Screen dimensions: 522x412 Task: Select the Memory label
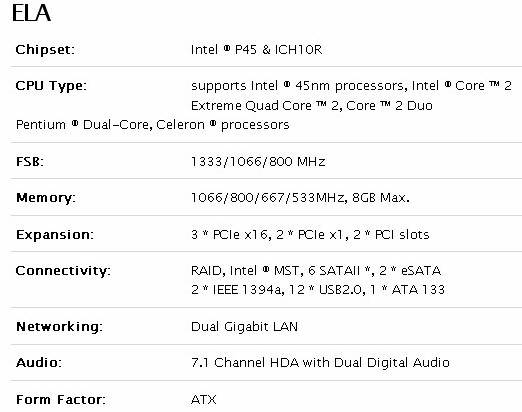pos(46,198)
